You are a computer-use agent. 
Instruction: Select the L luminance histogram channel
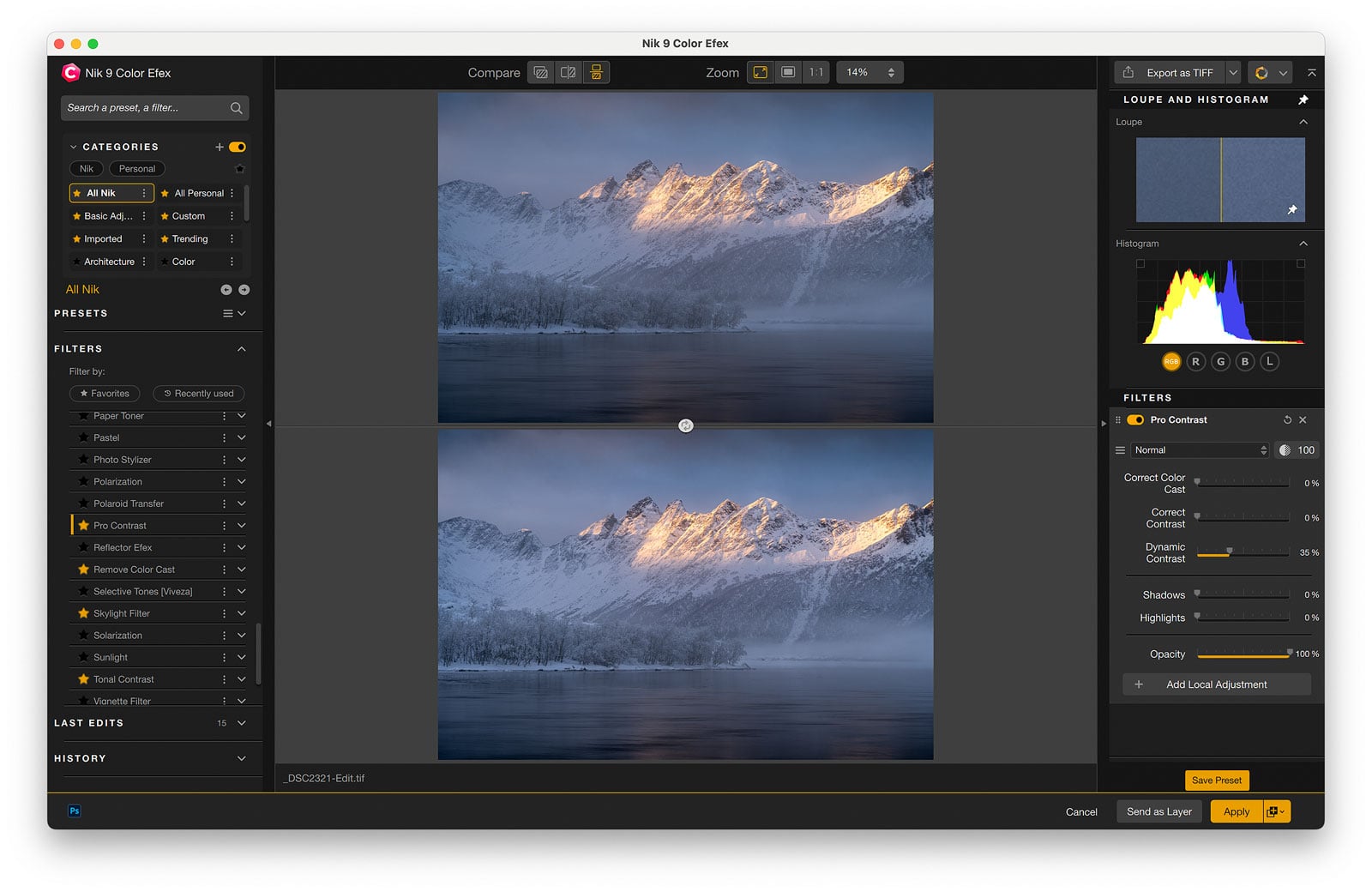tap(1270, 362)
